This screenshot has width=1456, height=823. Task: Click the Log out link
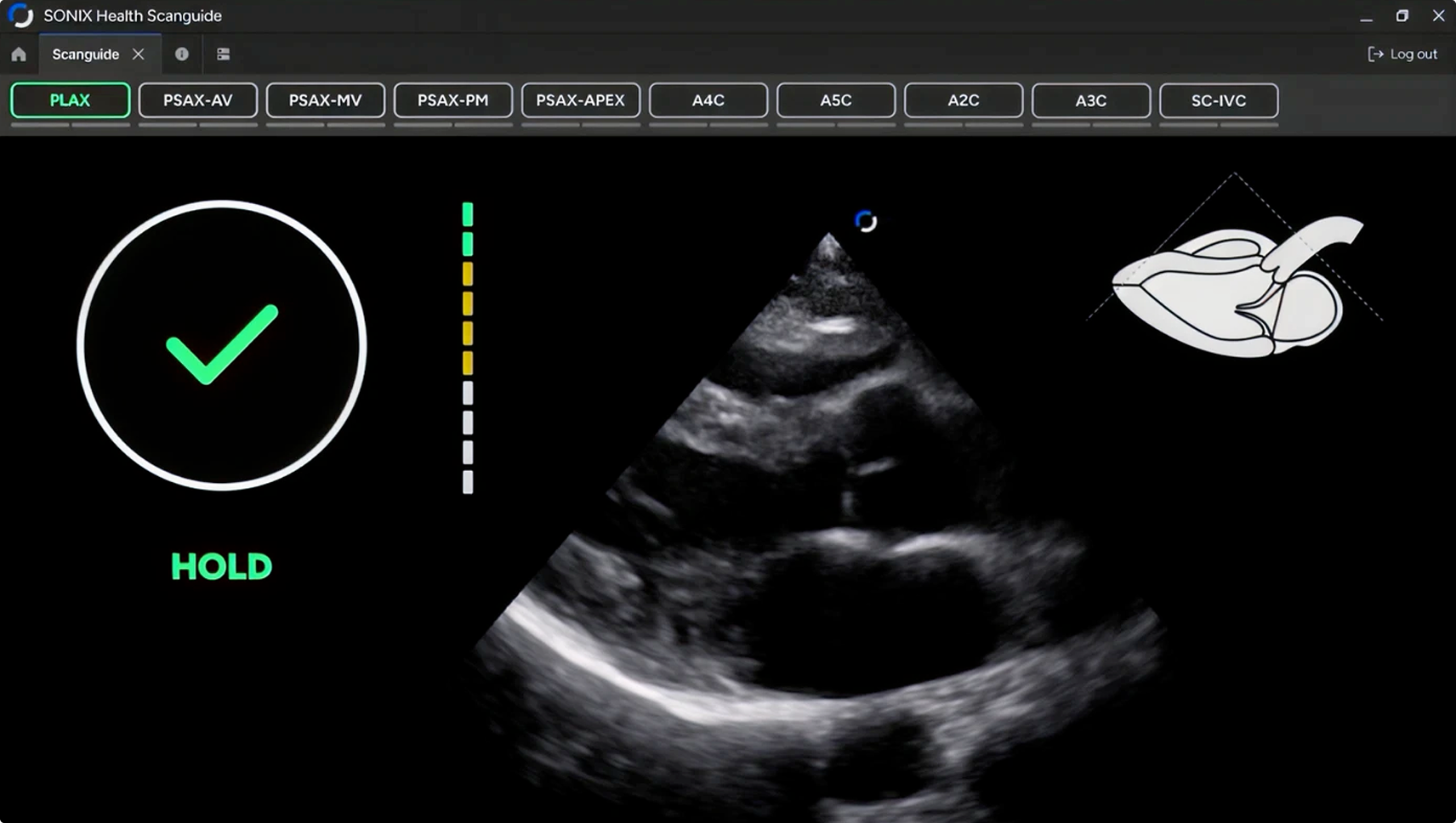[x=1402, y=54]
